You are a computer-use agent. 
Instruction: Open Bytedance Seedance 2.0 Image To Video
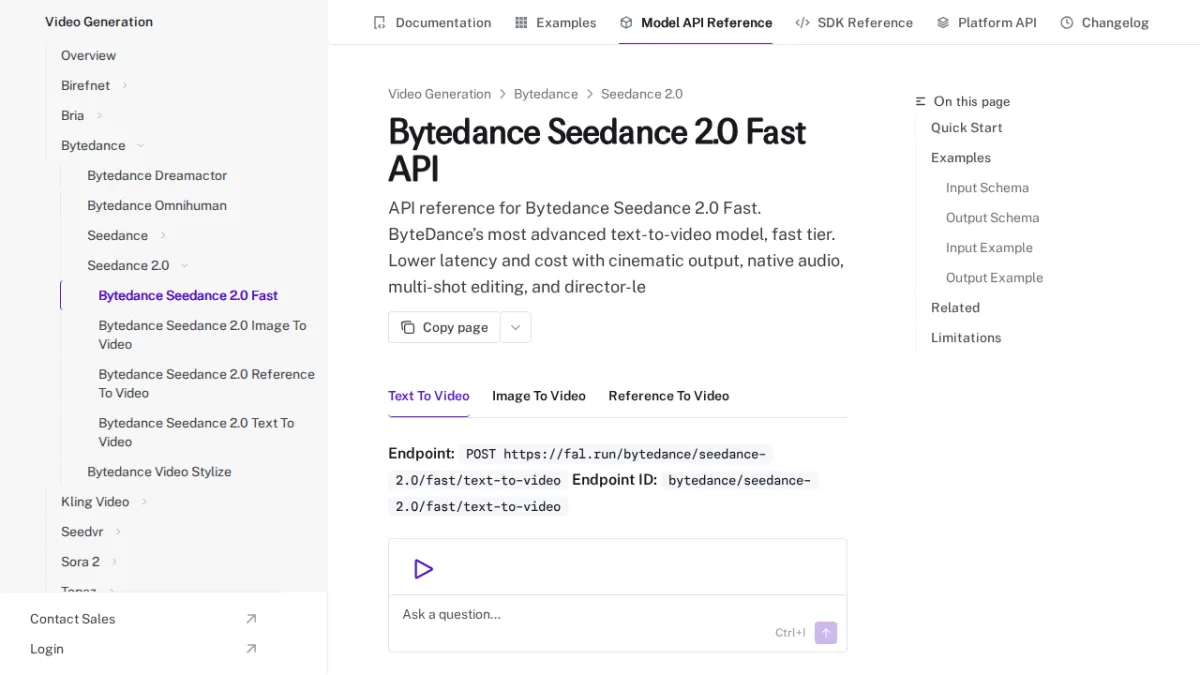click(202, 334)
